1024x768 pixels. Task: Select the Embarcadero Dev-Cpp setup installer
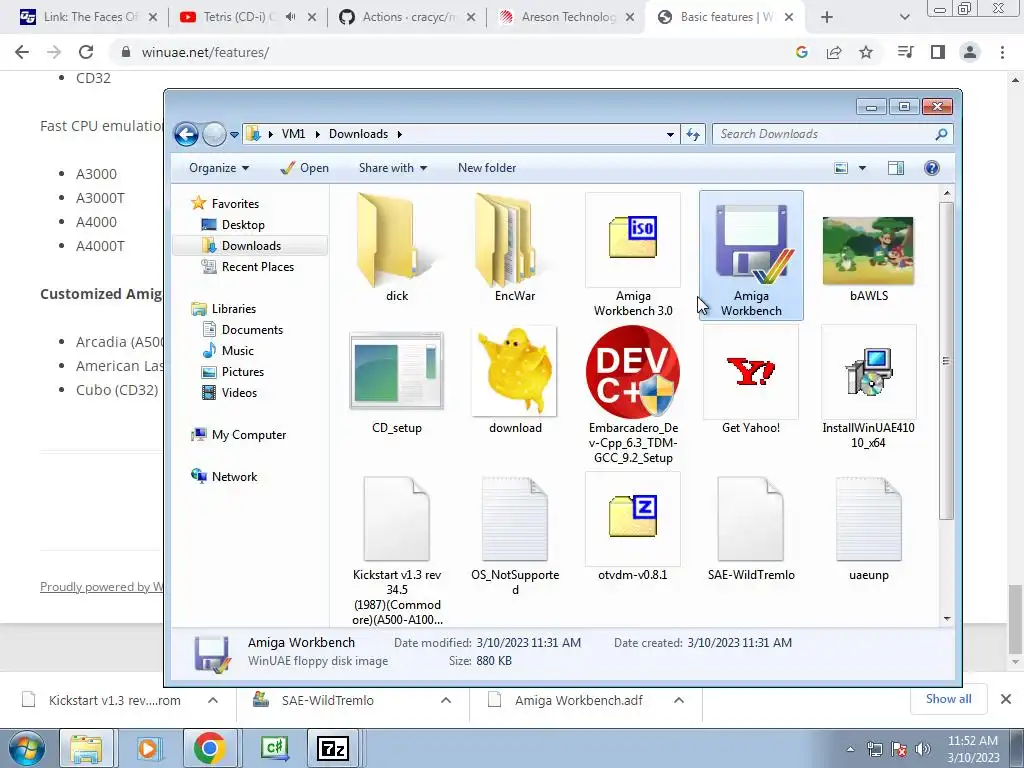click(x=633, y=395)
